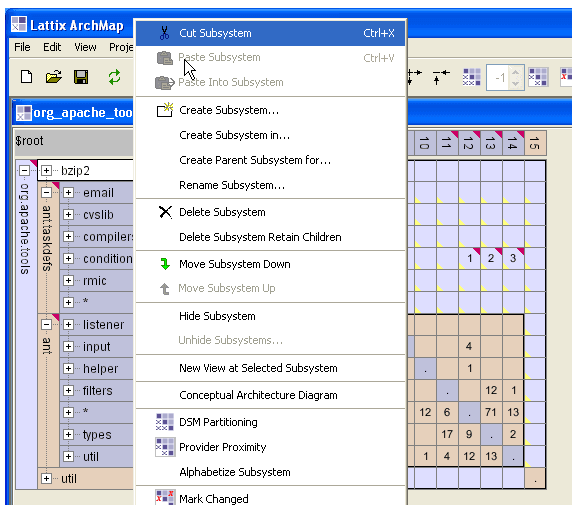Click the black X Delete Subsystem icon
This screenshot has width=572, height=505.
(165, 212)
